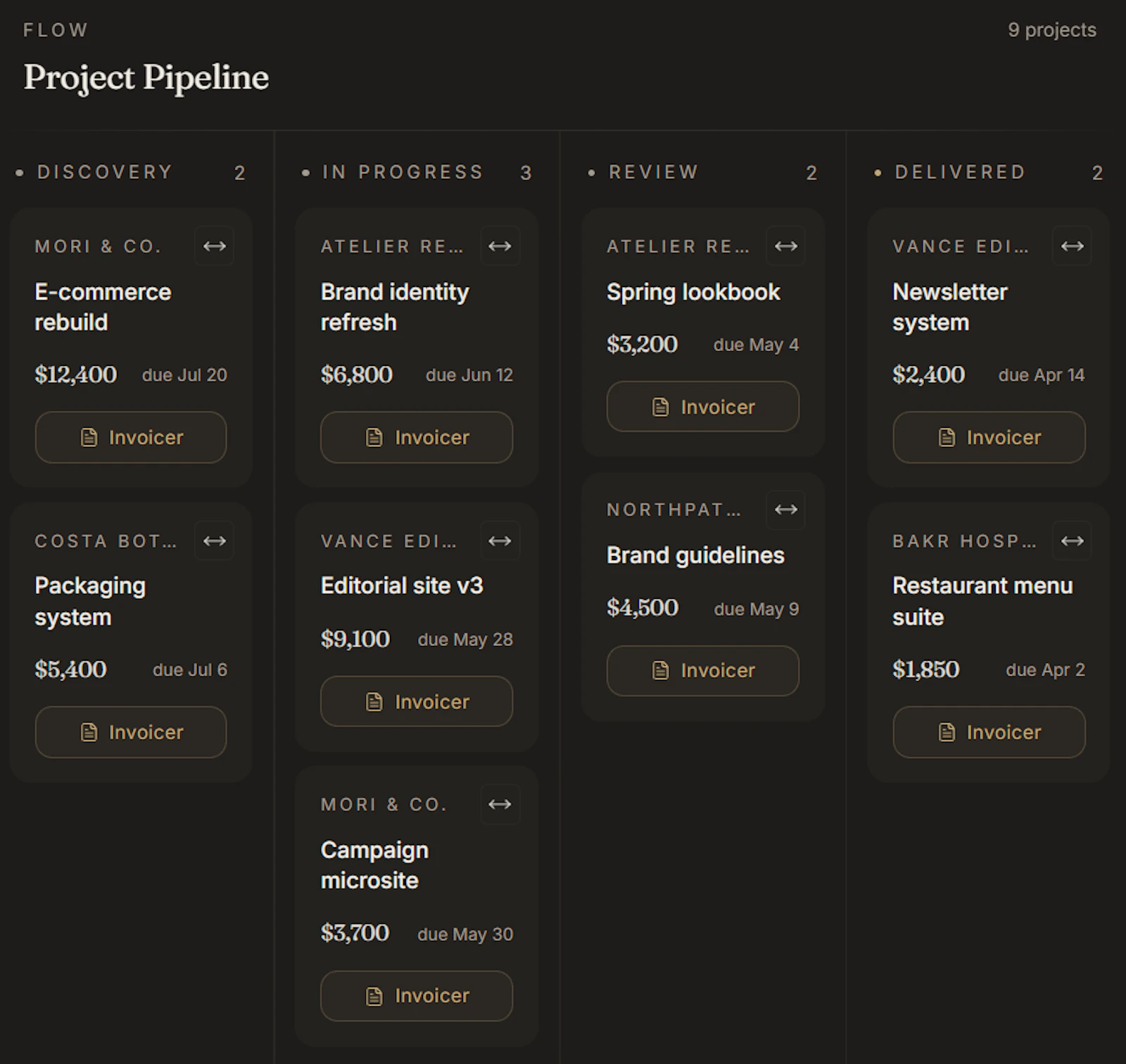Screen dimensions: 1126x1064
Task: Open the Restaurant menu suite project title
Action: coord(982,601)
